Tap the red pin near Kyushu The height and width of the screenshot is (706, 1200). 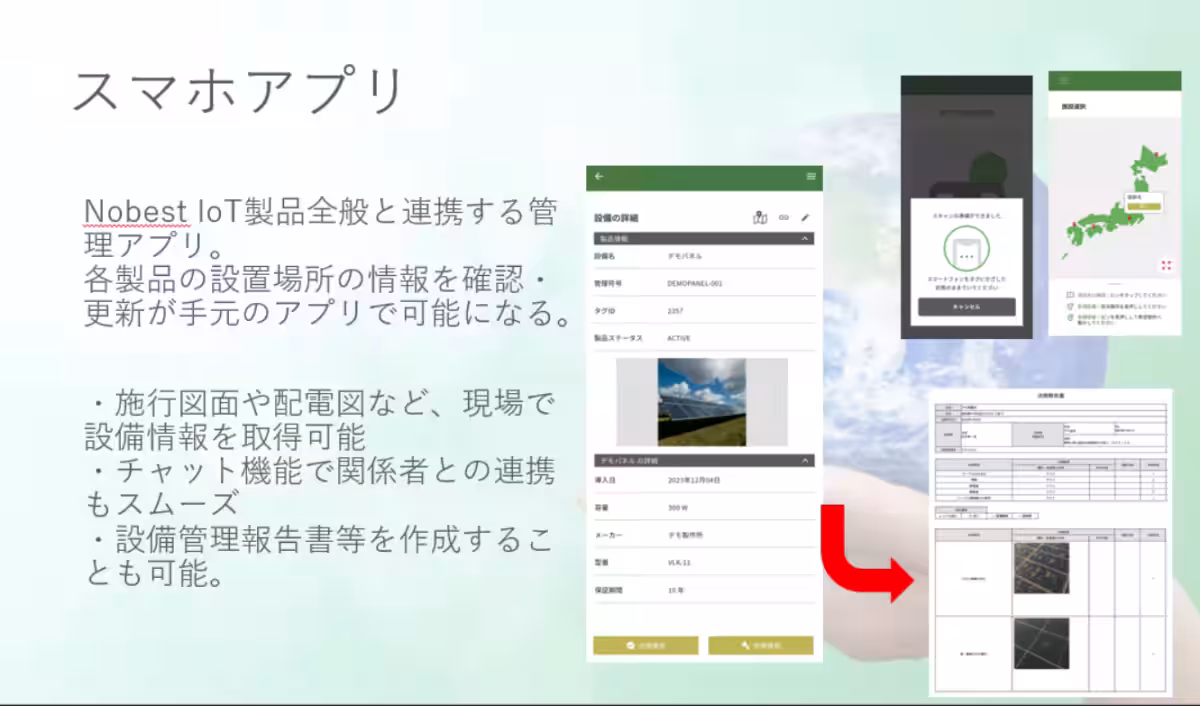[x=1074, y=224]
